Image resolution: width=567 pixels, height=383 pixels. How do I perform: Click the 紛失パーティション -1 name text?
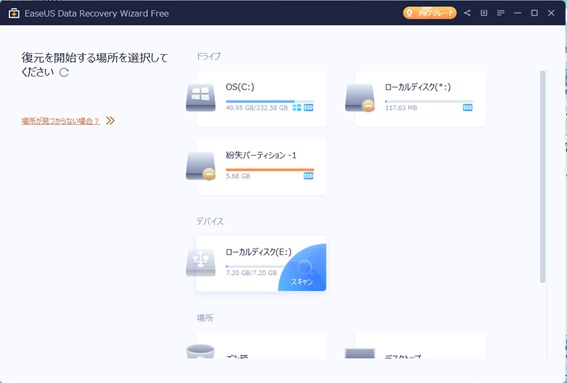[x=261, y=156]
